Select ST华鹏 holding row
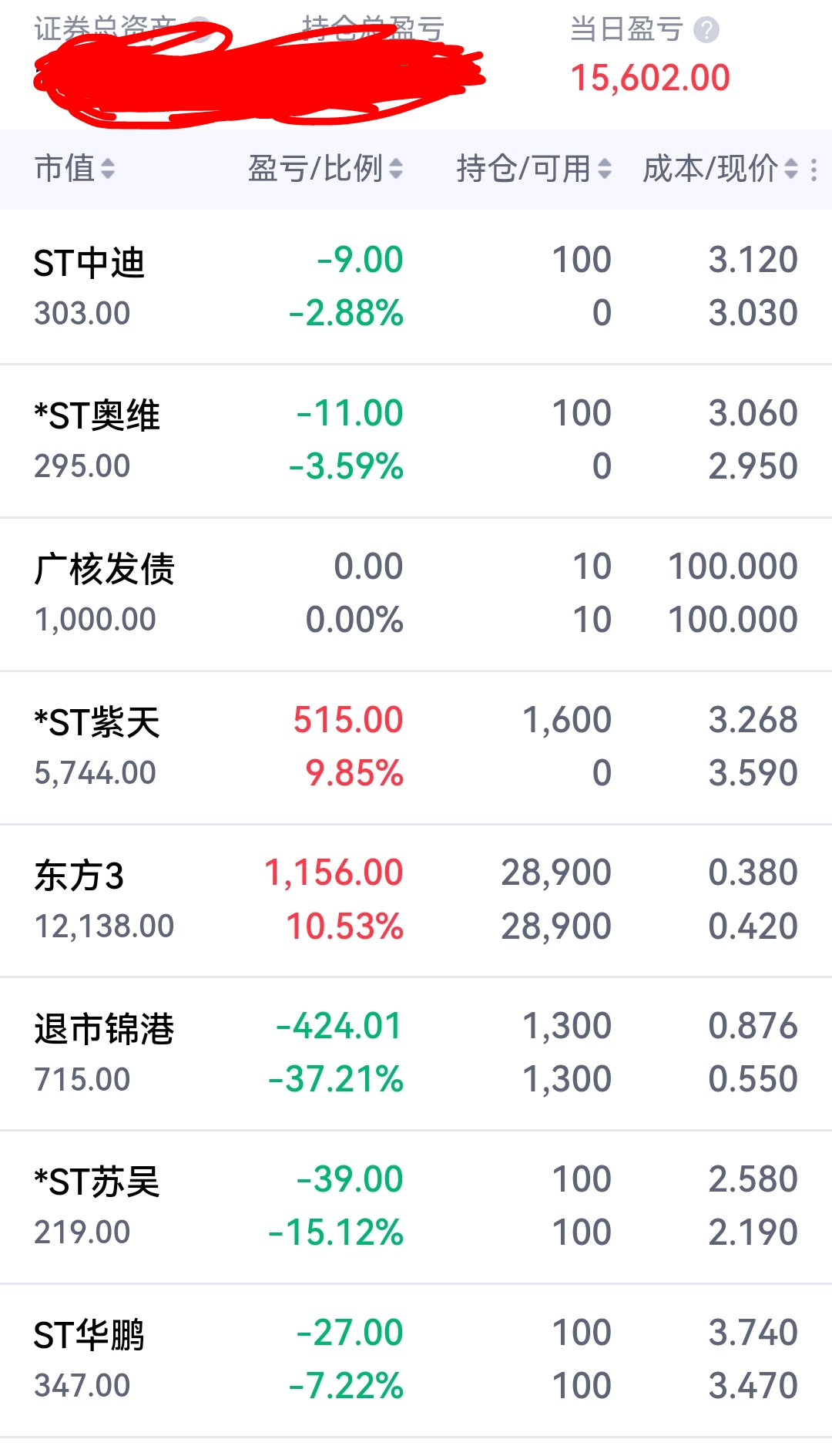 click(x=416, y=1360)
